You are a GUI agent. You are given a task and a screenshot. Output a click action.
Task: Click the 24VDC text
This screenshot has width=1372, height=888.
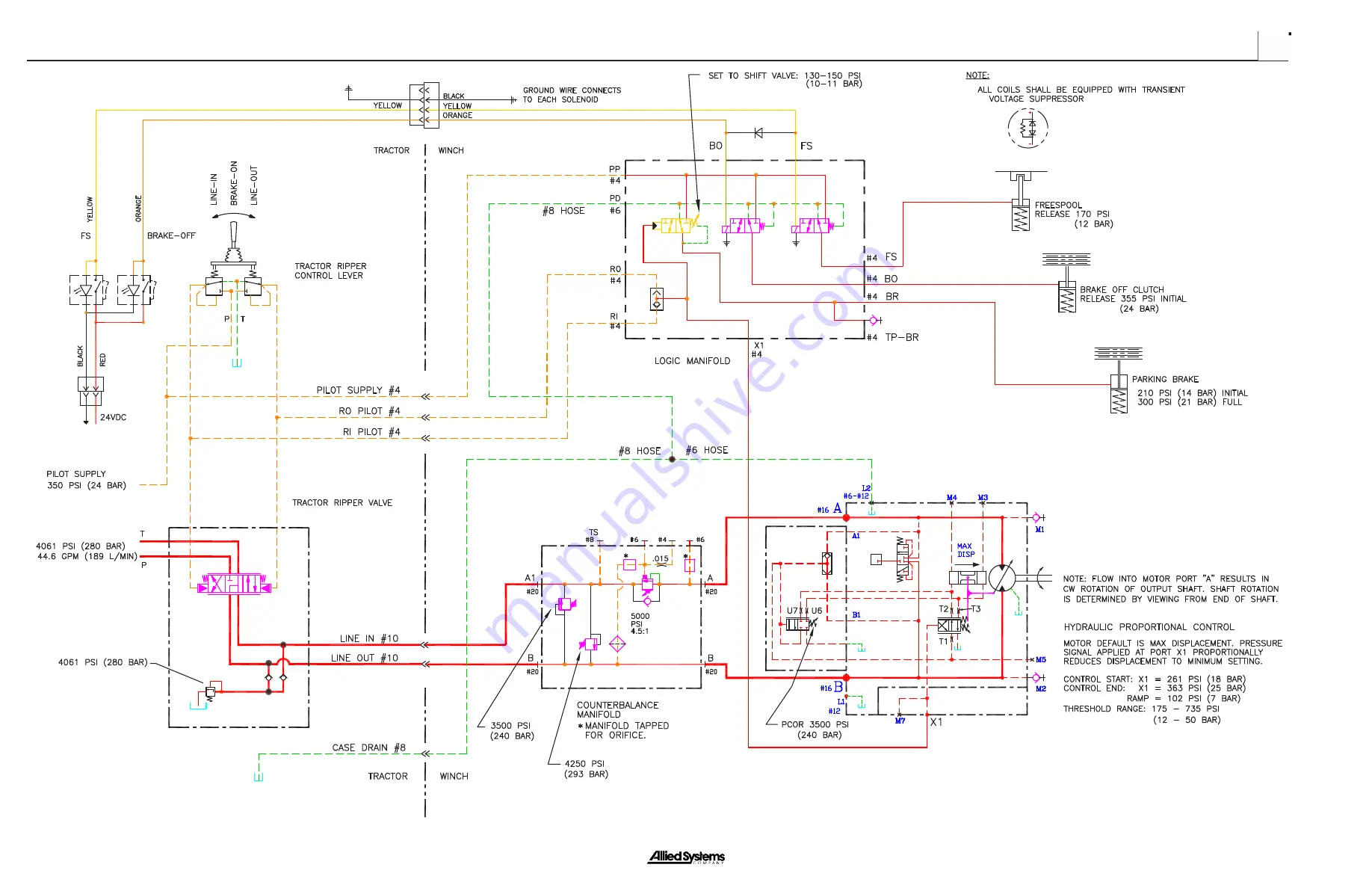[x=114, y=418]
